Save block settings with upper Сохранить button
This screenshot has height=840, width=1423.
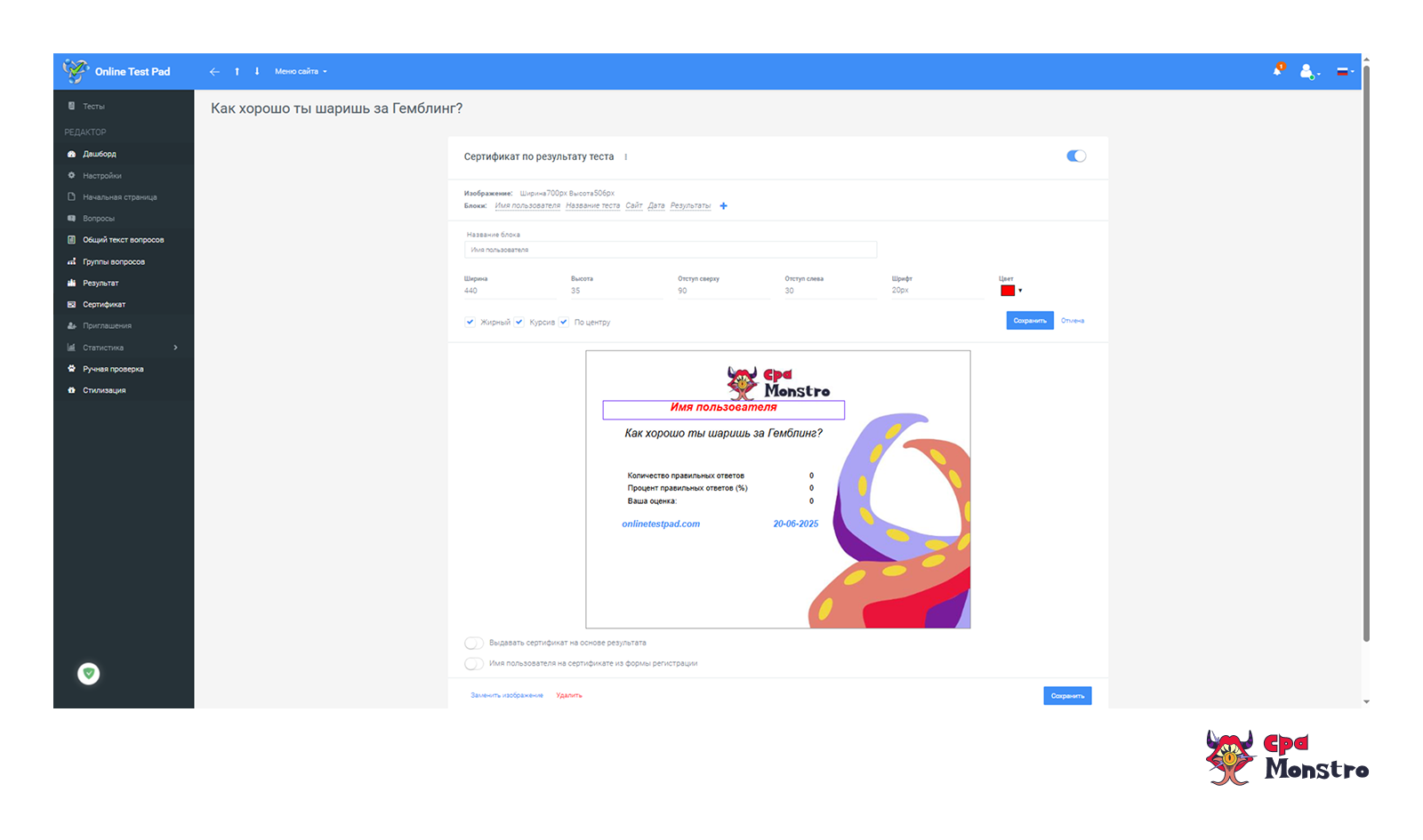point(1030,321)
